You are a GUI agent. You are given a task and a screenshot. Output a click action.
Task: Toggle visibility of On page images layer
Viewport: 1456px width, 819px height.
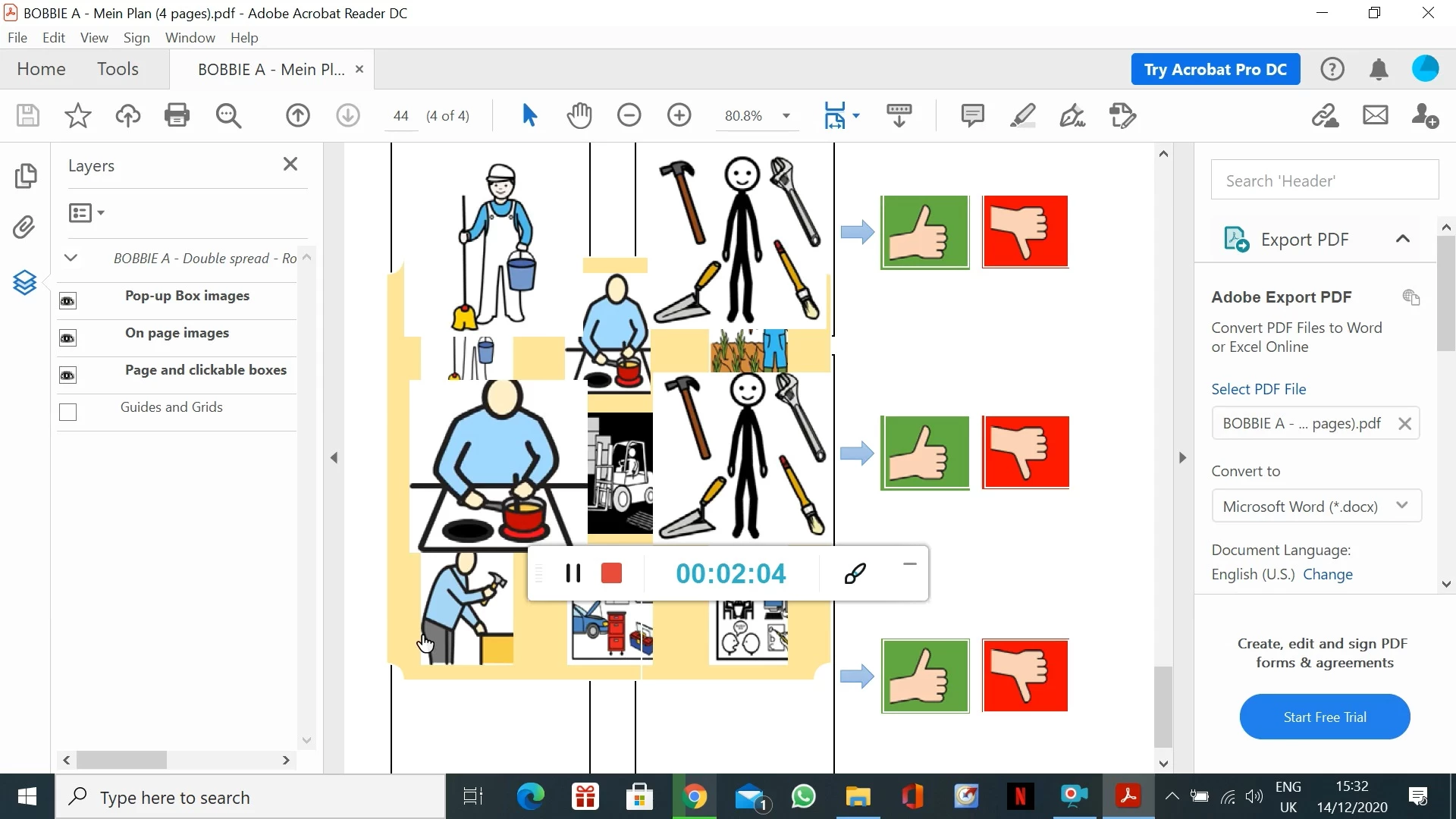(x=67, y=338)
